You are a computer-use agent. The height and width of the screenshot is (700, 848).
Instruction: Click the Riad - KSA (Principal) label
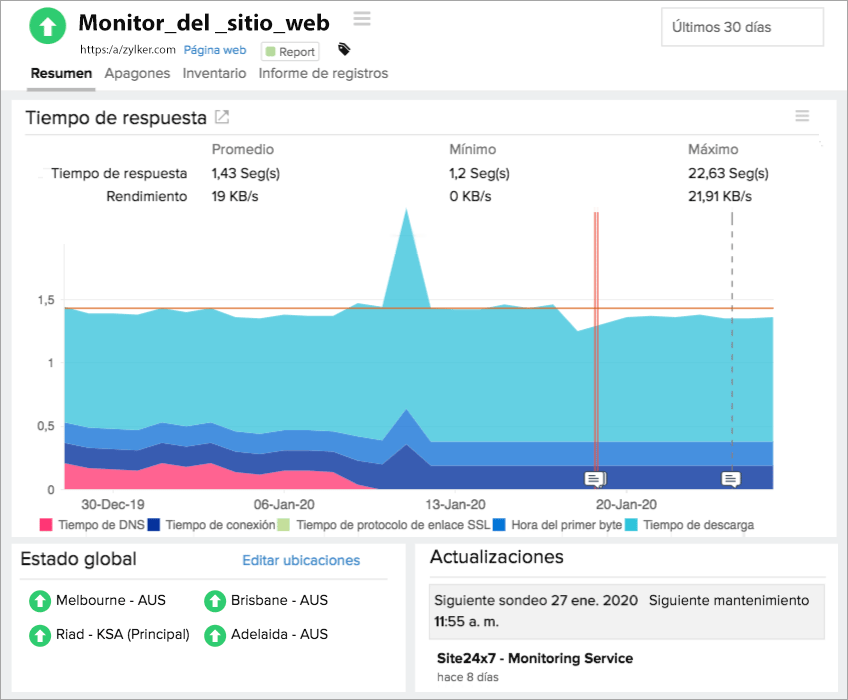[123, 635]
